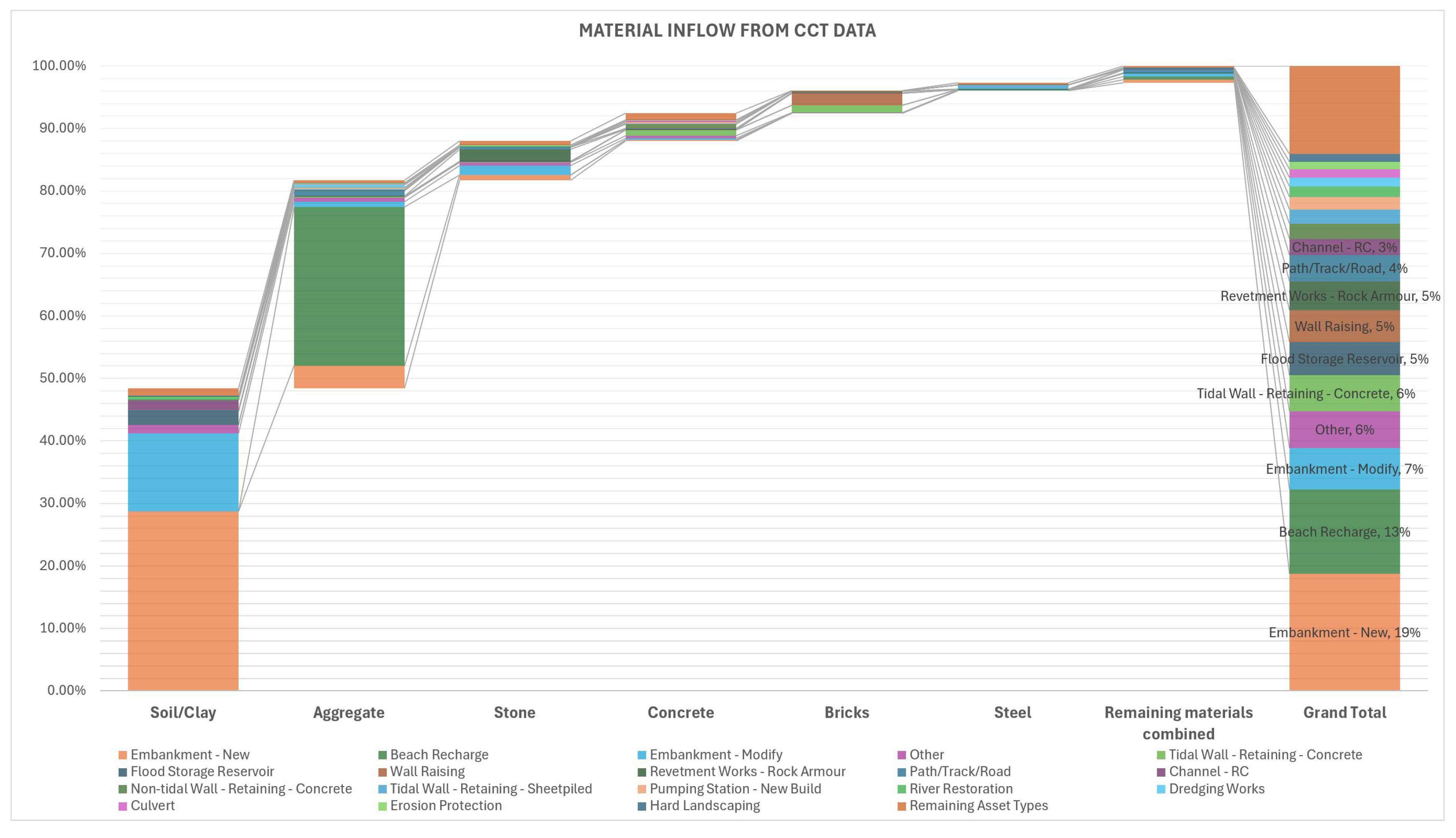Click the Embankment - Modify, 7% data label

click(1344, 469)
